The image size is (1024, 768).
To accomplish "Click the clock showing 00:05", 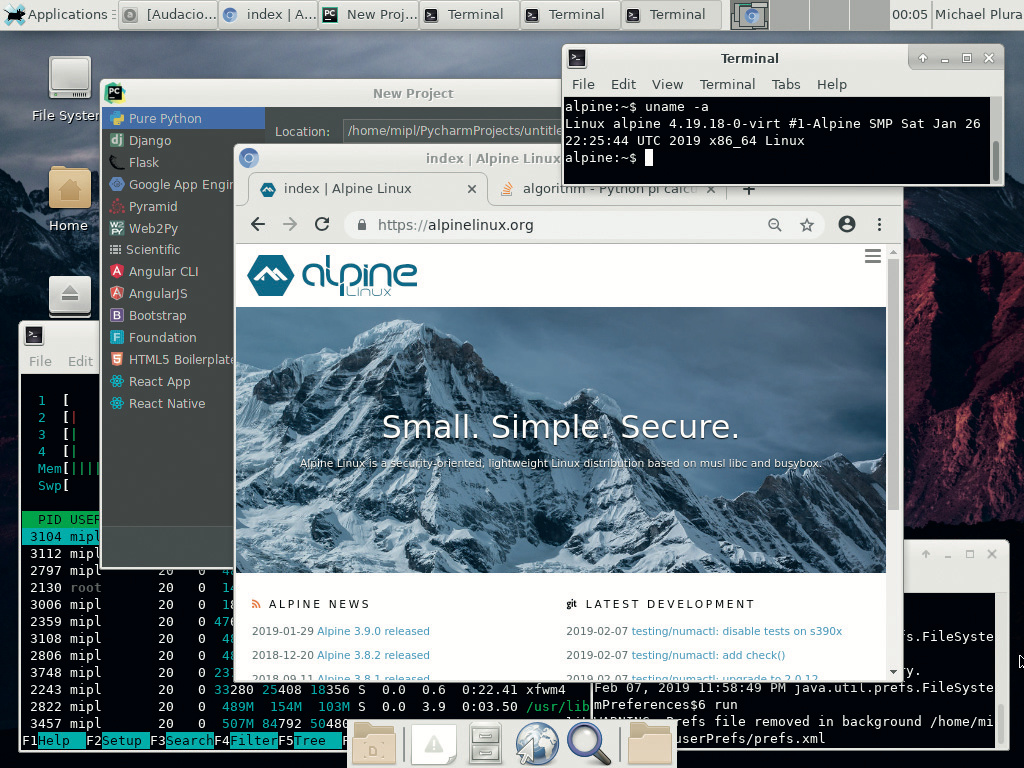I will [910, 14].
